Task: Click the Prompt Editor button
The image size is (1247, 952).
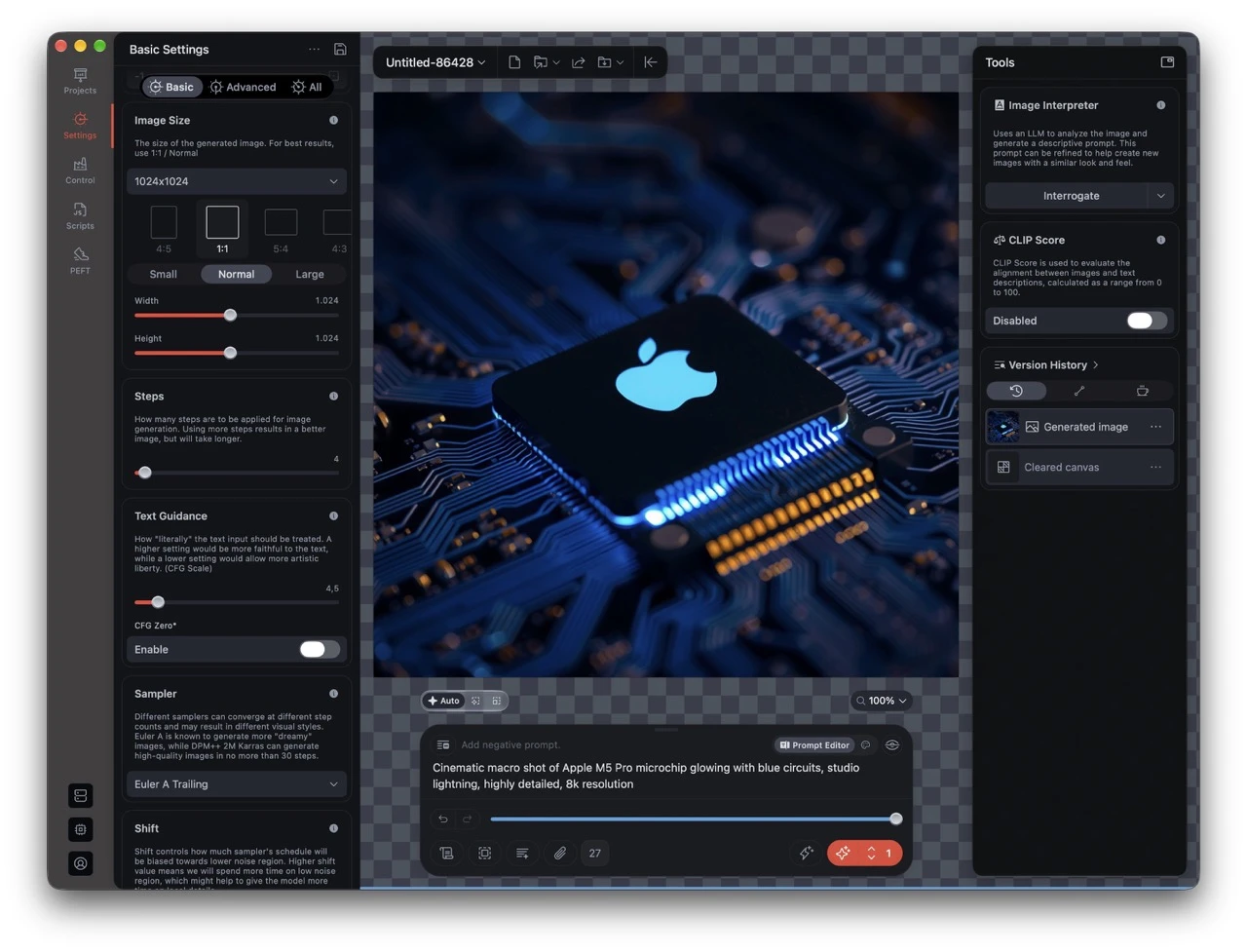Action: (814, 745)
